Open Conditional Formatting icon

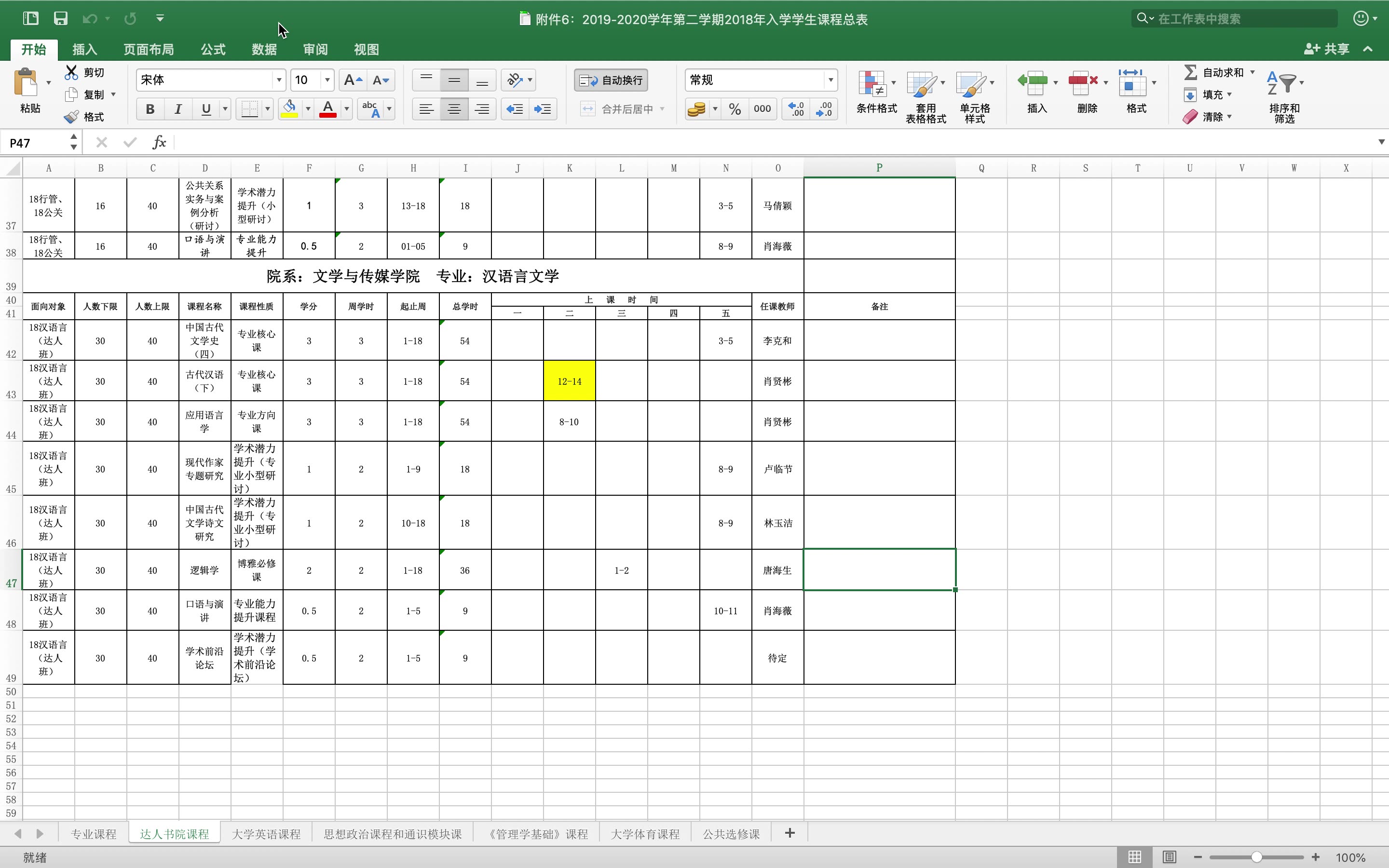[x=872, y=84]
